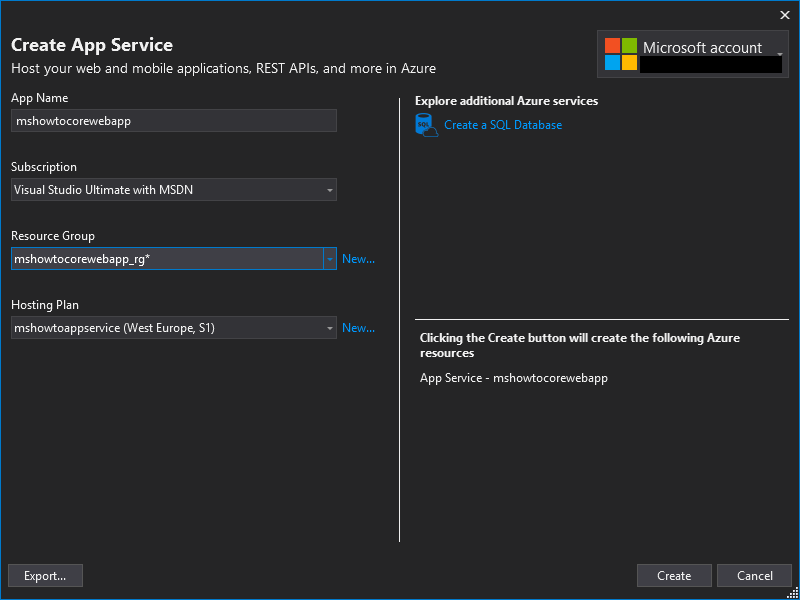Cancel the App Service creation
This screenshot has width=800, height=600.
tap(754, 576)
